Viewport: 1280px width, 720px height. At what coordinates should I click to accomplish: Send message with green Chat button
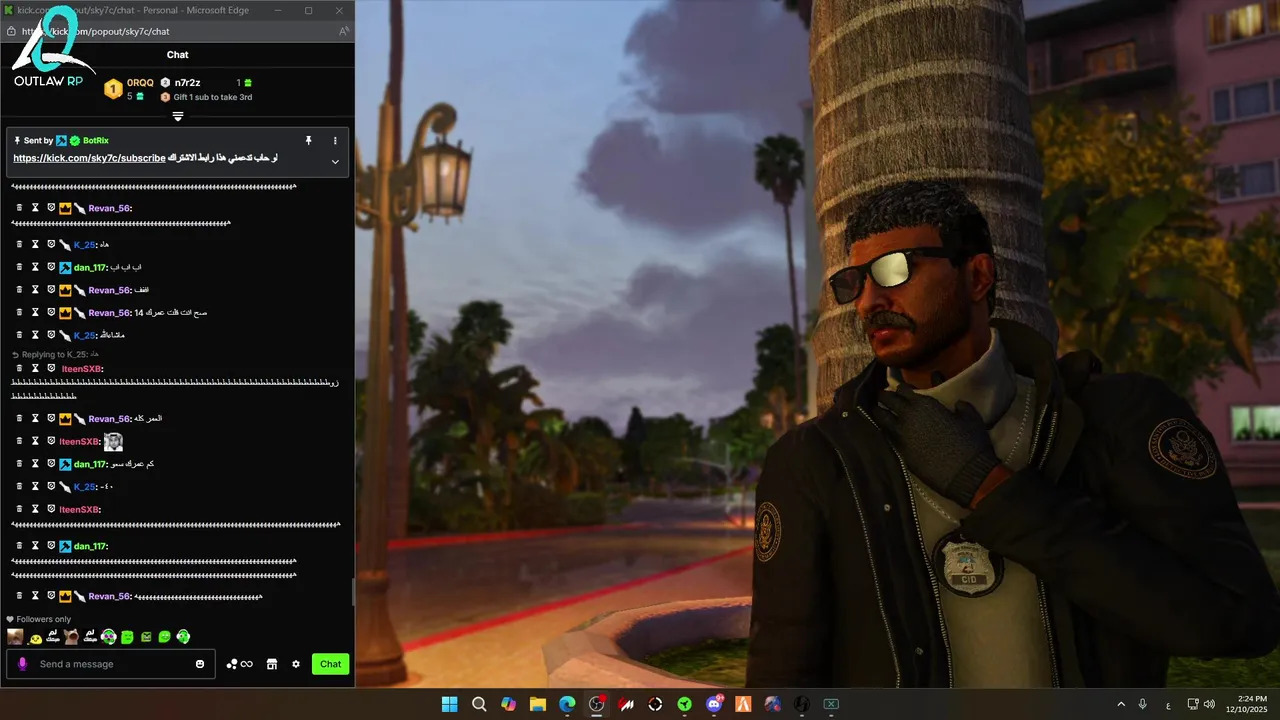(330, 664)
